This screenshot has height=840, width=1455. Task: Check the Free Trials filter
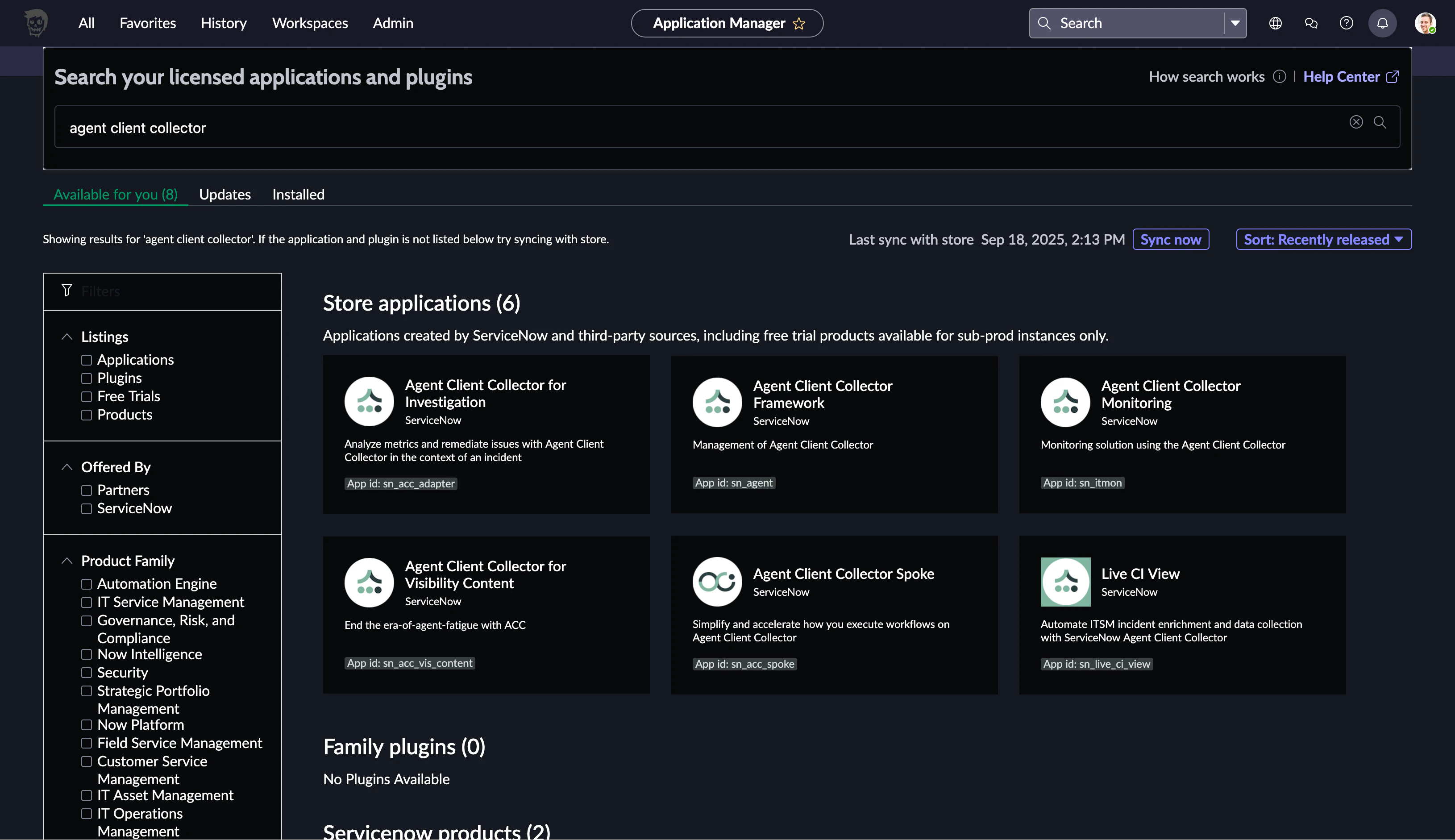pos(87,397)
